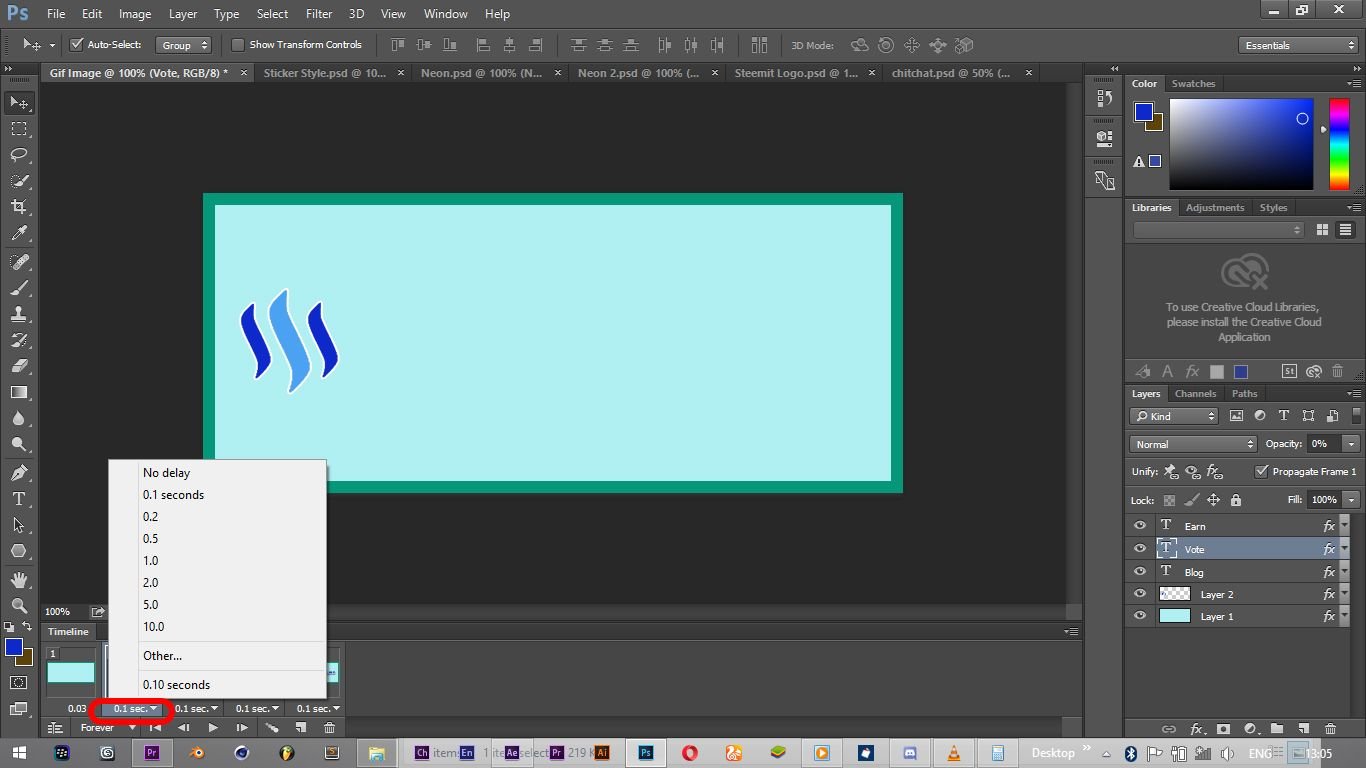
Task: Select the Lasso tool
Action: pos(18,155)
